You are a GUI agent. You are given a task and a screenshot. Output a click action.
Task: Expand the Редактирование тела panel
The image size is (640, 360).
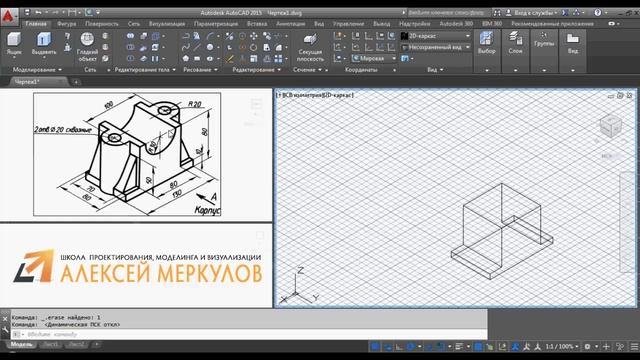(145, 70)
